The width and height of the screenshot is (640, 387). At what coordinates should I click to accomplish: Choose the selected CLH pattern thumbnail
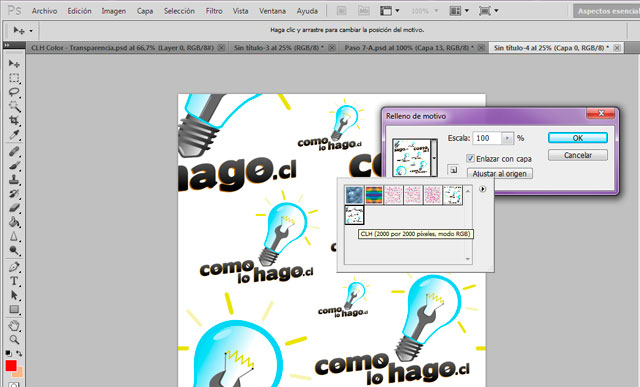point(354,215)
